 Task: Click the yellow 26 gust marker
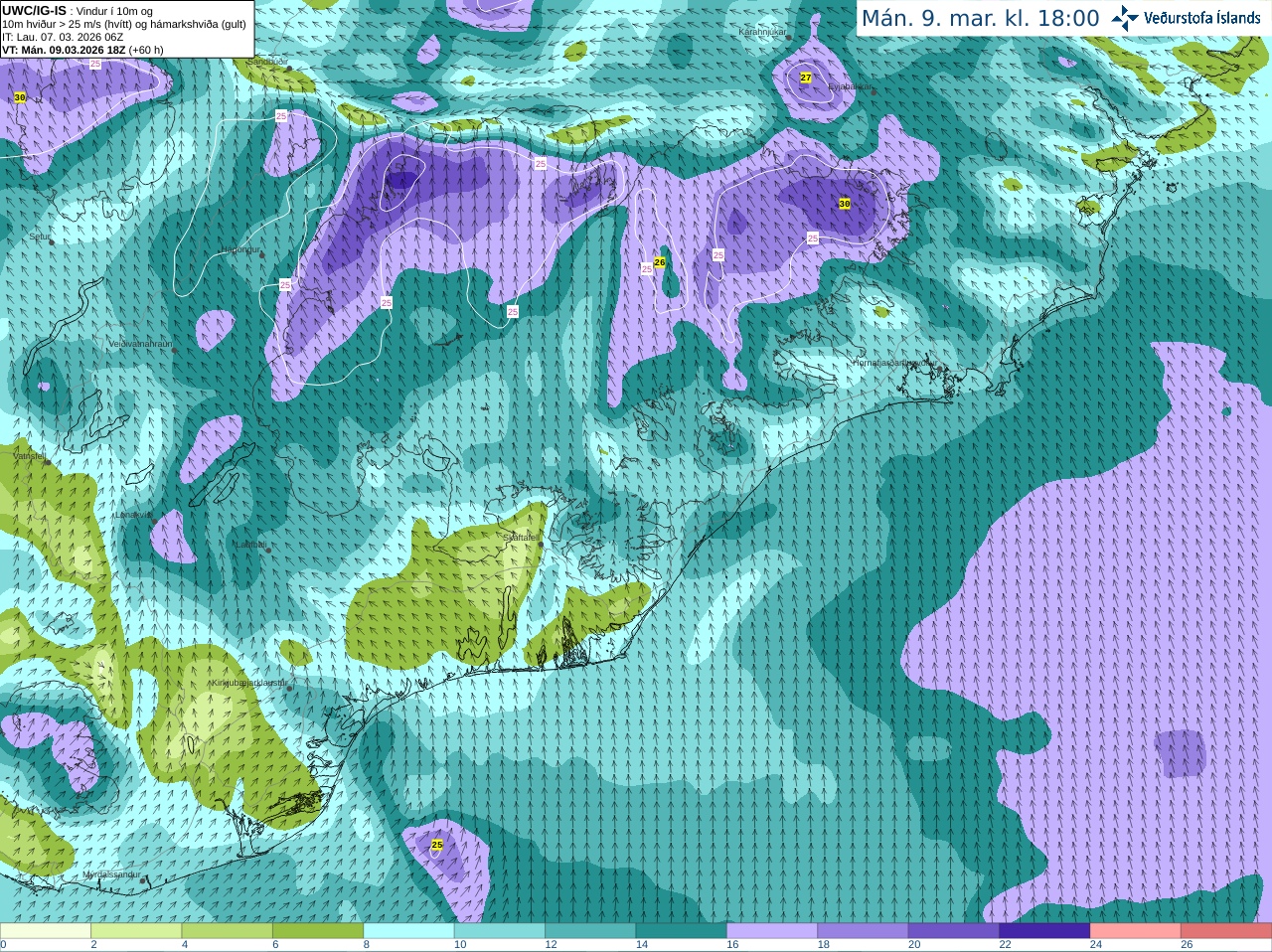660,262
